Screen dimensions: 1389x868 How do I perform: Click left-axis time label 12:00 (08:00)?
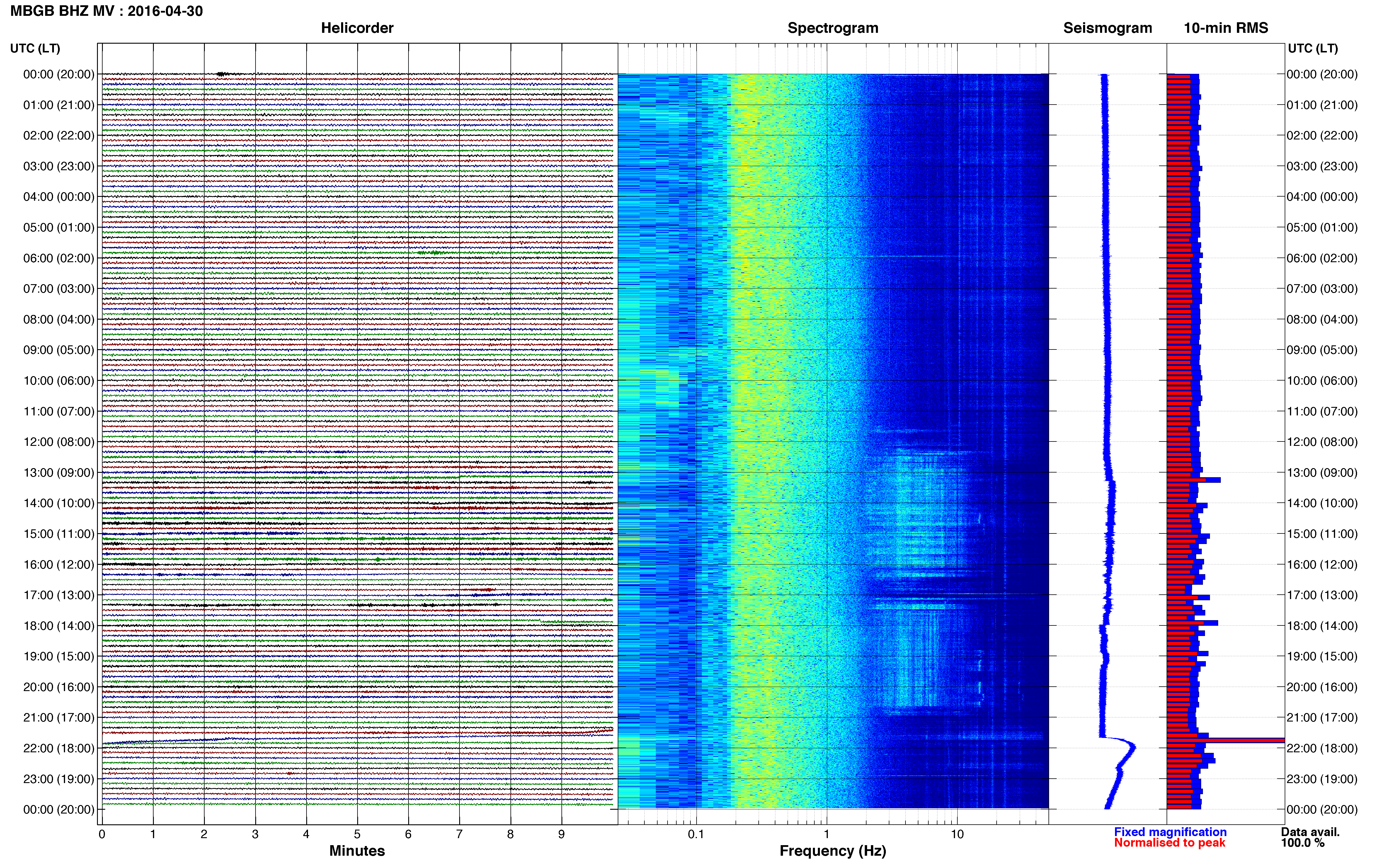pyautogui.click(x=59, y=442)
